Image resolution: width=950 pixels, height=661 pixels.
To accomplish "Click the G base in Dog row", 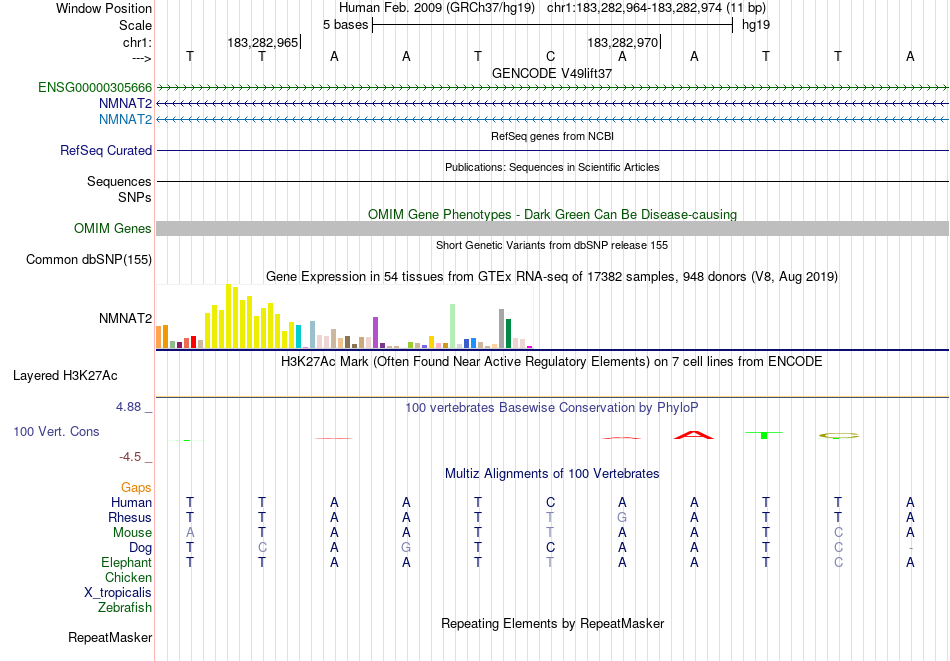I will (x=406, y=548).
